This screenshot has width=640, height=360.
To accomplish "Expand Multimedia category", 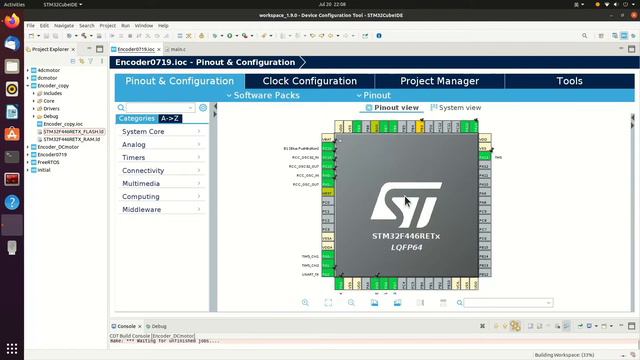I will click(x=161, y=184).
